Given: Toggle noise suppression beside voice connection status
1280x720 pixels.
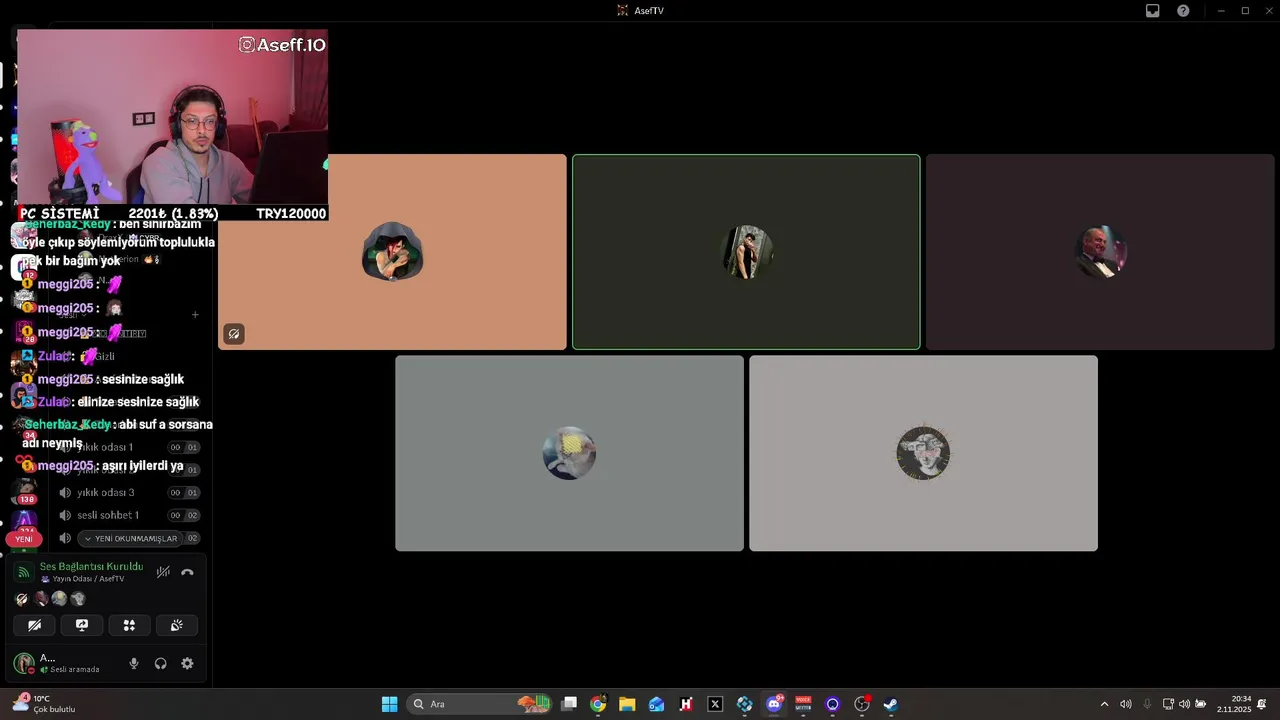Looking at the screenshot, I should 163,572.
